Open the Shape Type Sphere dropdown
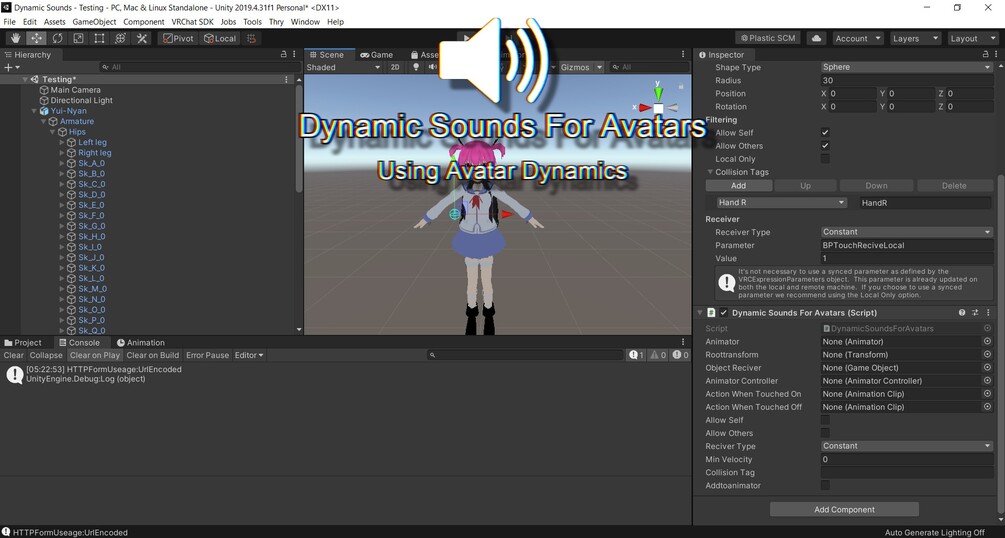Screen dimensions: 1005x538 907,67
